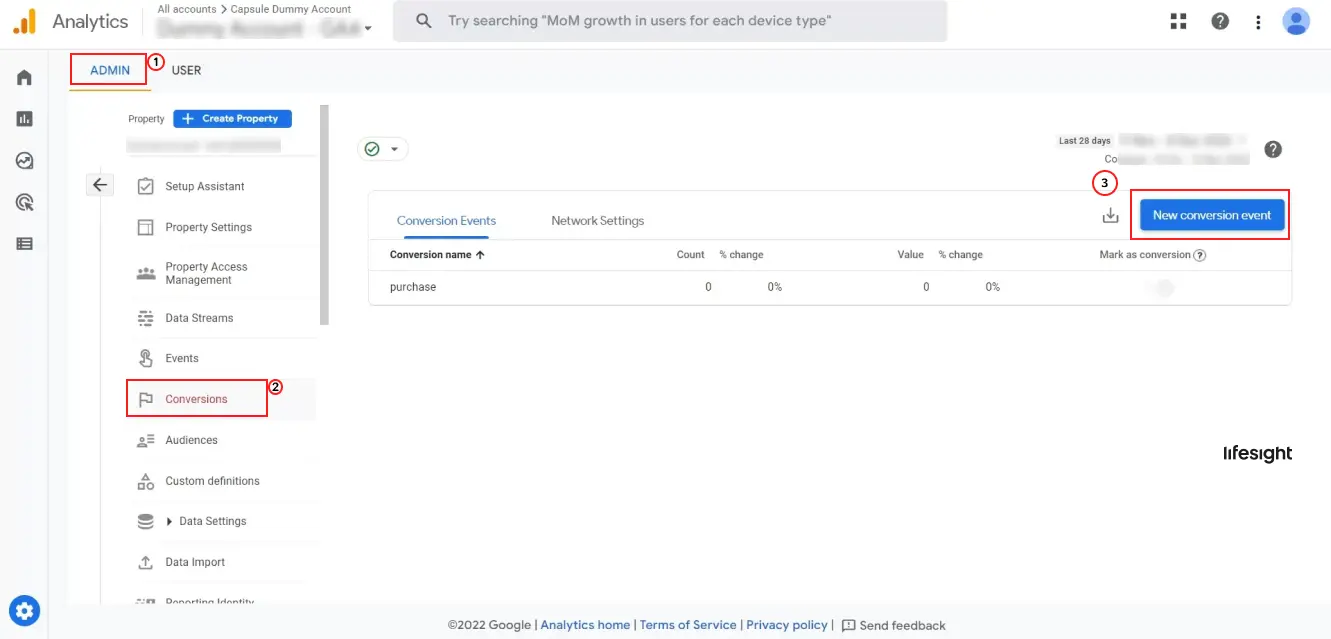Click the Audiences icon
Screen dimensions: 1331x639
(x=146, y=440)
